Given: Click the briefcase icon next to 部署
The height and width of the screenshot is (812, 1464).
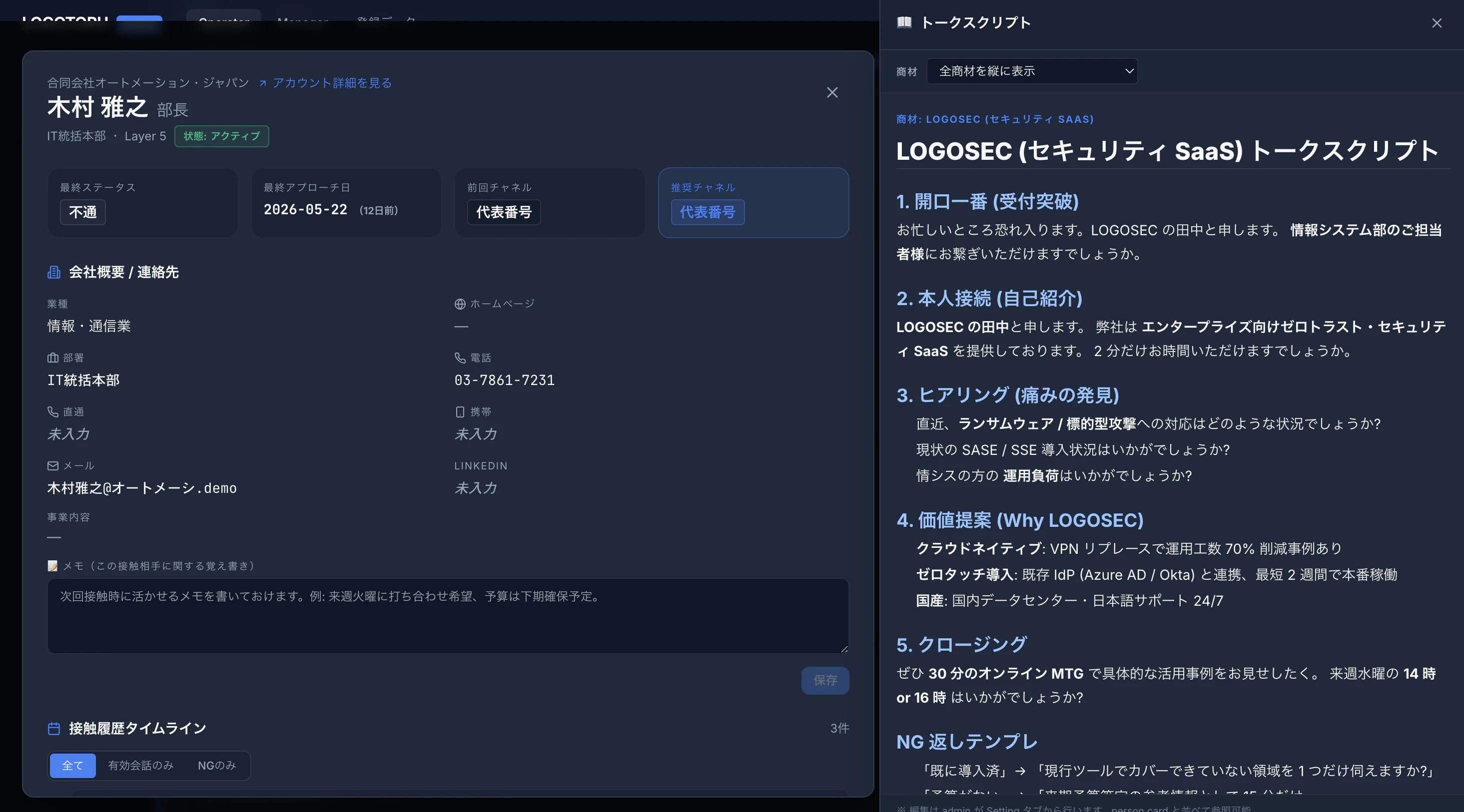Looking at the screenshot, I should (x=53, y=358).
